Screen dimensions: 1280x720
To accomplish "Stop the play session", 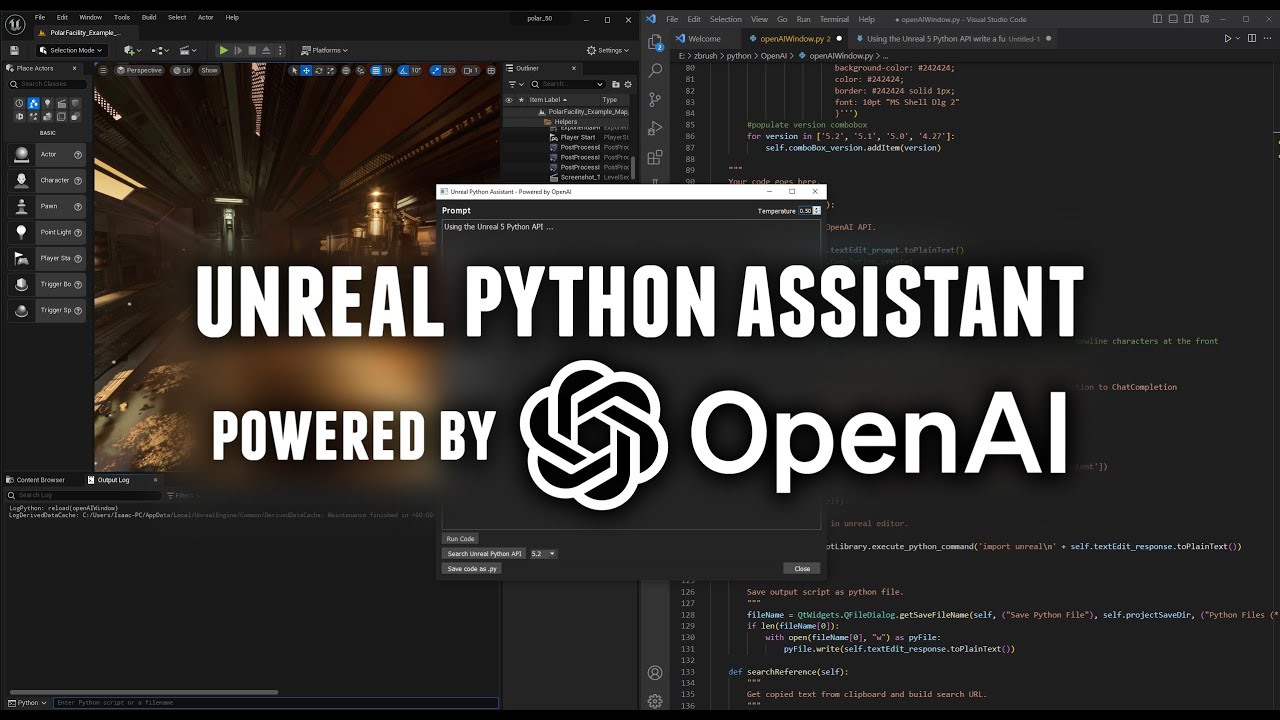I will point(252,50).
